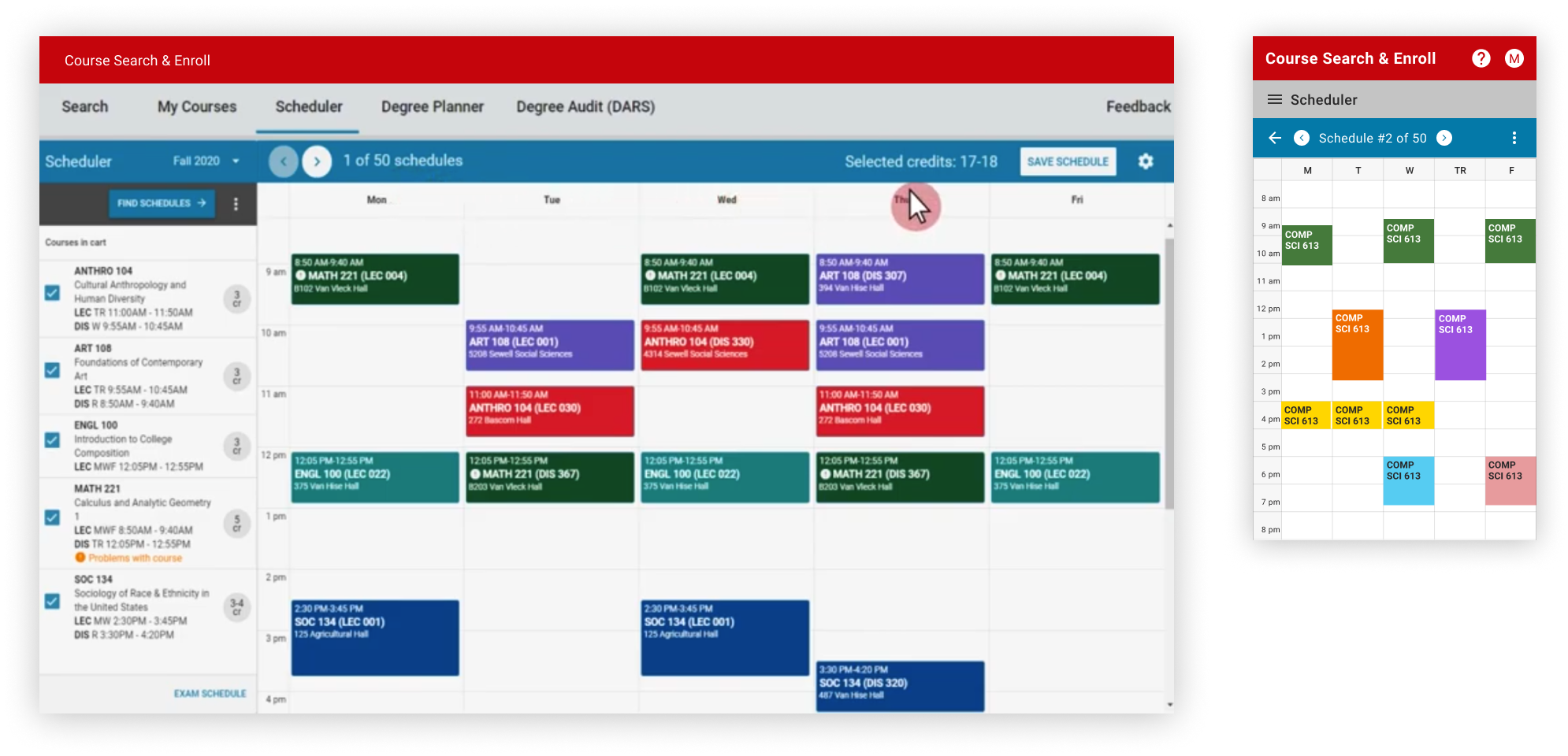The image size is (1568, 756).
Task: Go to previous mobile schedule chevron
Action: pyautogui.click(x=1302, y=139)
